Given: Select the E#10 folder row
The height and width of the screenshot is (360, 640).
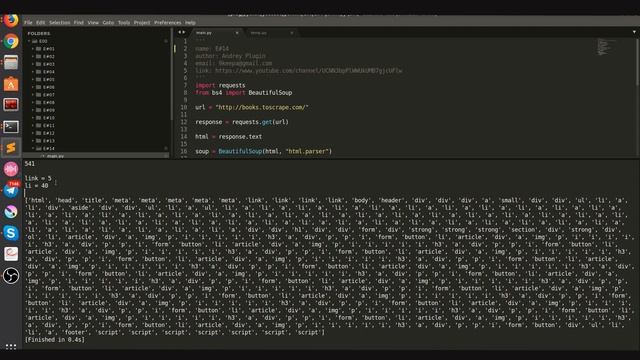Looking at the screenshot, I should pos(96,118).
